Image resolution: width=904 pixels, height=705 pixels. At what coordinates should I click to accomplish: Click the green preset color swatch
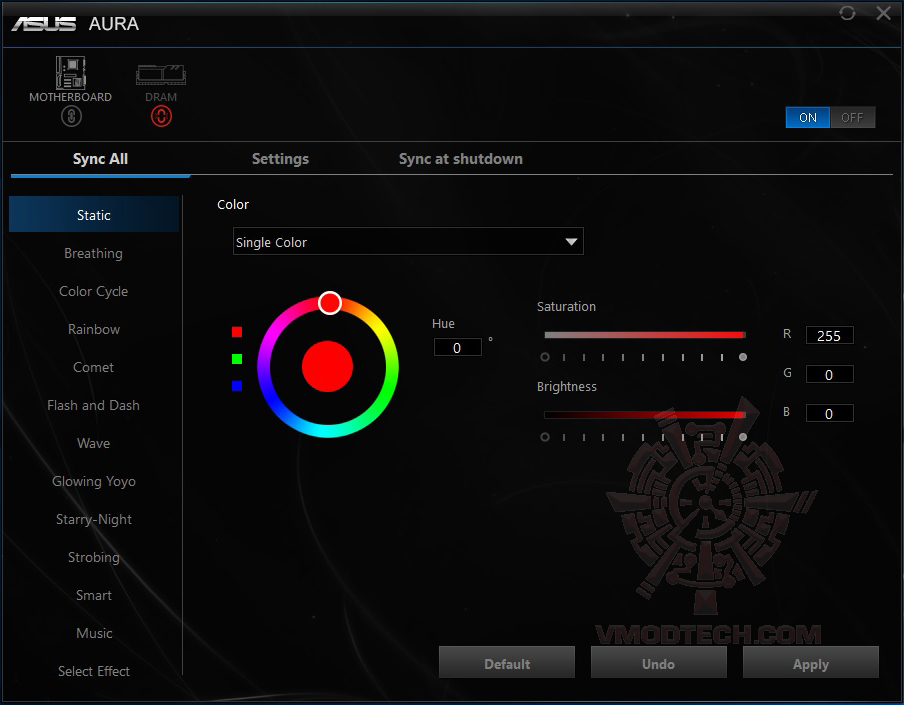click(237, 359)
